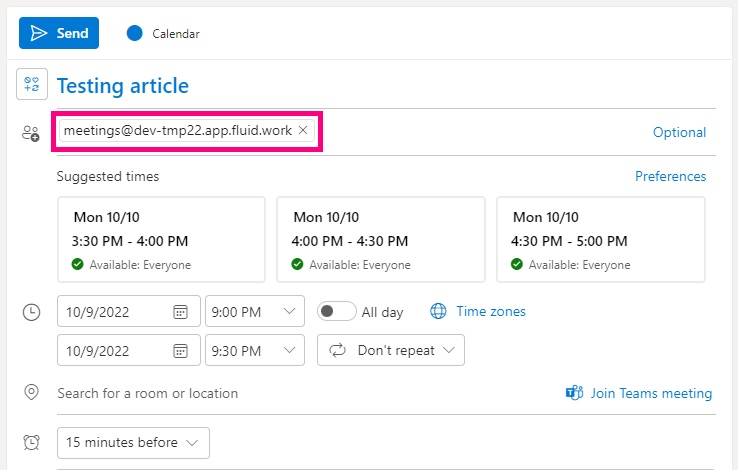
Task: Expand the 9:00 PM start time dropdown
Action: click(x=255, y=311)
